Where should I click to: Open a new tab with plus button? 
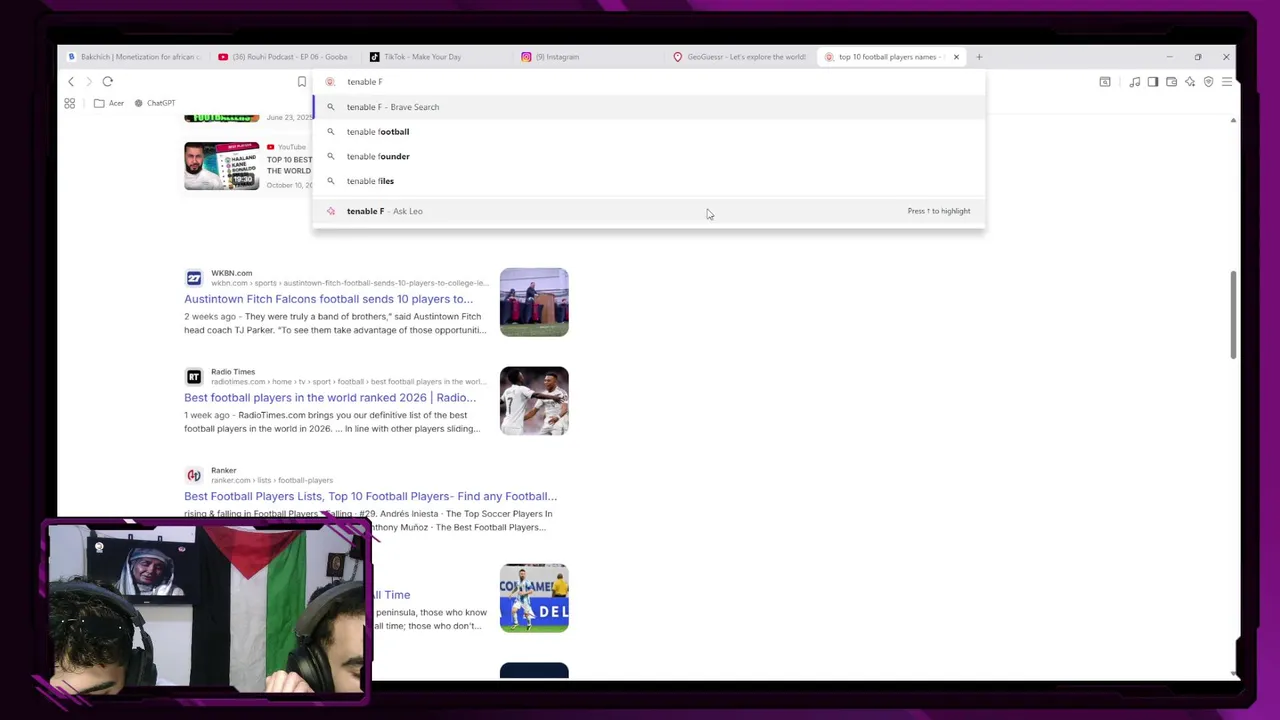[x=979, y=57]
